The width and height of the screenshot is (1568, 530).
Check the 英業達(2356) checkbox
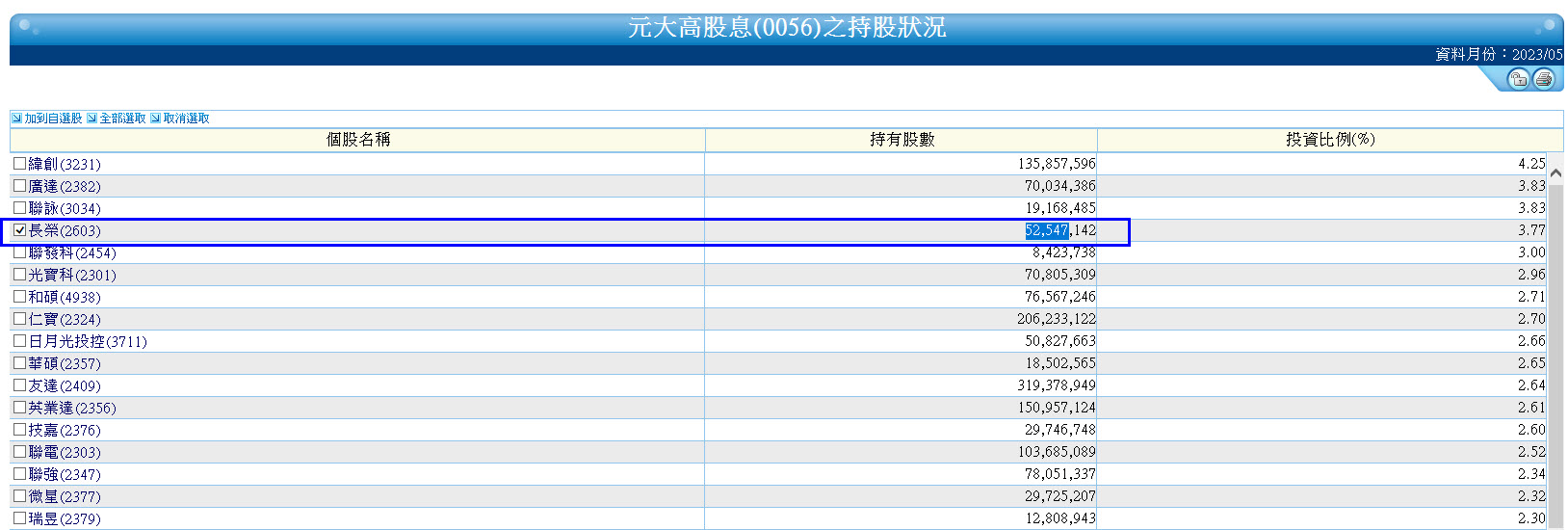click(19, 408)
